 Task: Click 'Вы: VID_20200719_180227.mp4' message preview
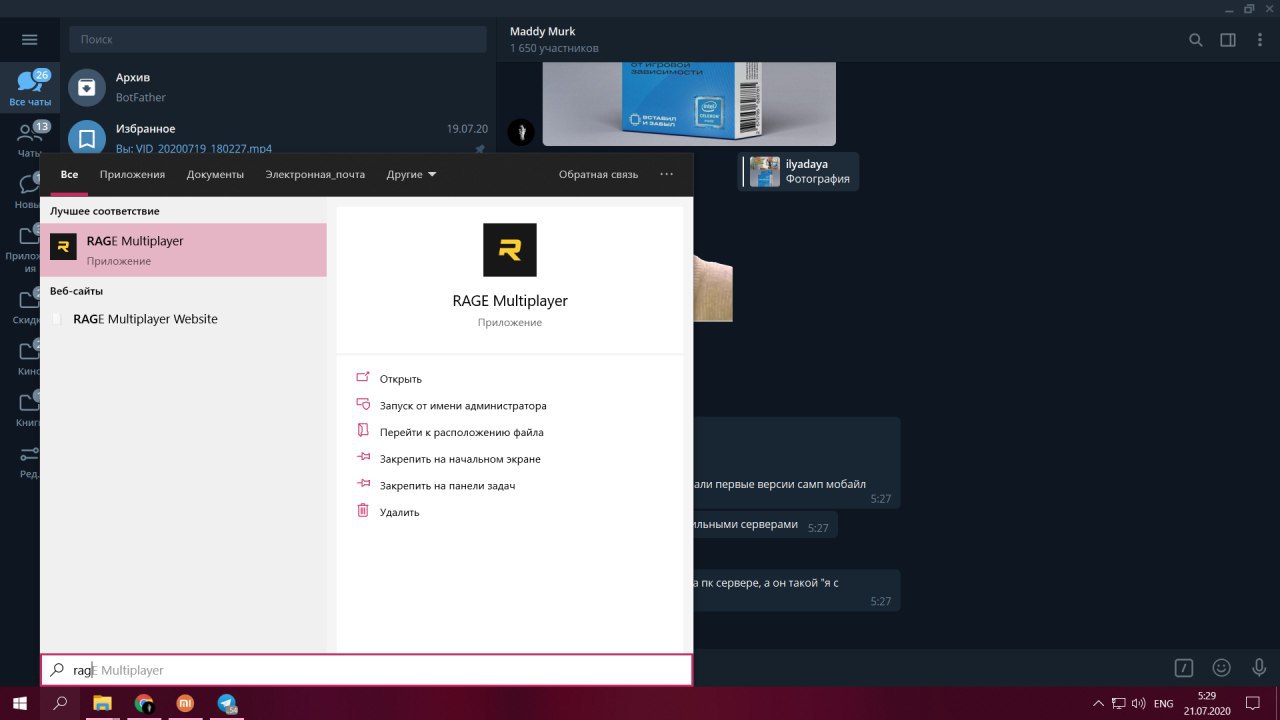[x=193, y=149]
